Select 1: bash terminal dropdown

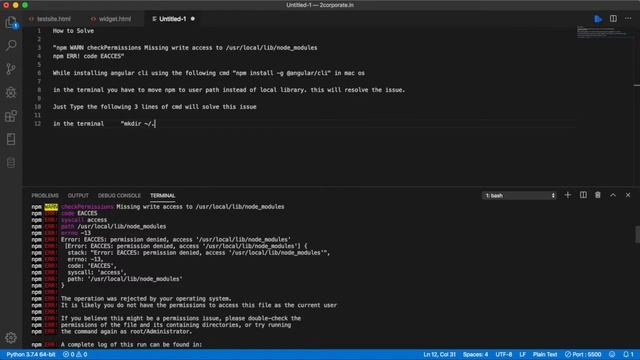pos(519,196)
